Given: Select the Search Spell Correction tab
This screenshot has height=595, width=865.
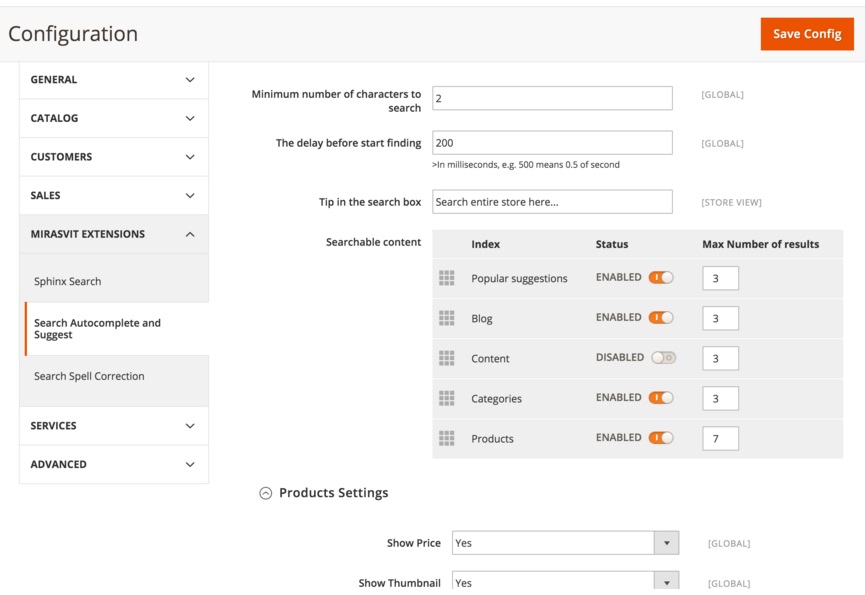Looking at the screenshot, I should click(x=89, y=376).
